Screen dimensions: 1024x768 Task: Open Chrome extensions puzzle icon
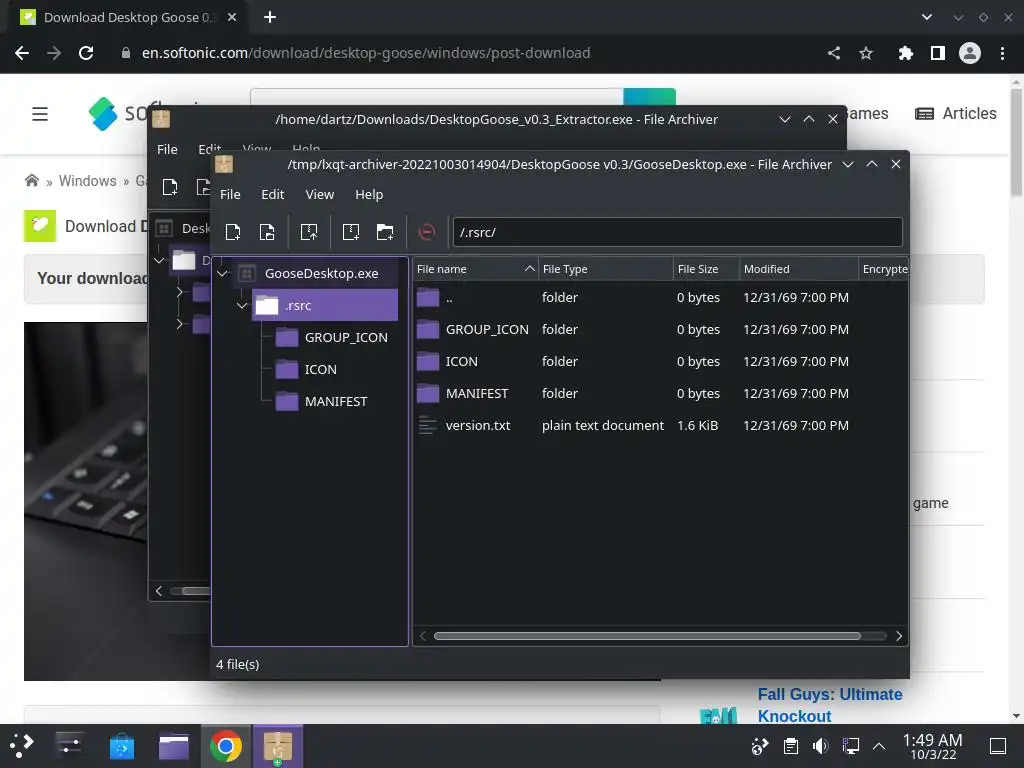(x=905, y=53)
